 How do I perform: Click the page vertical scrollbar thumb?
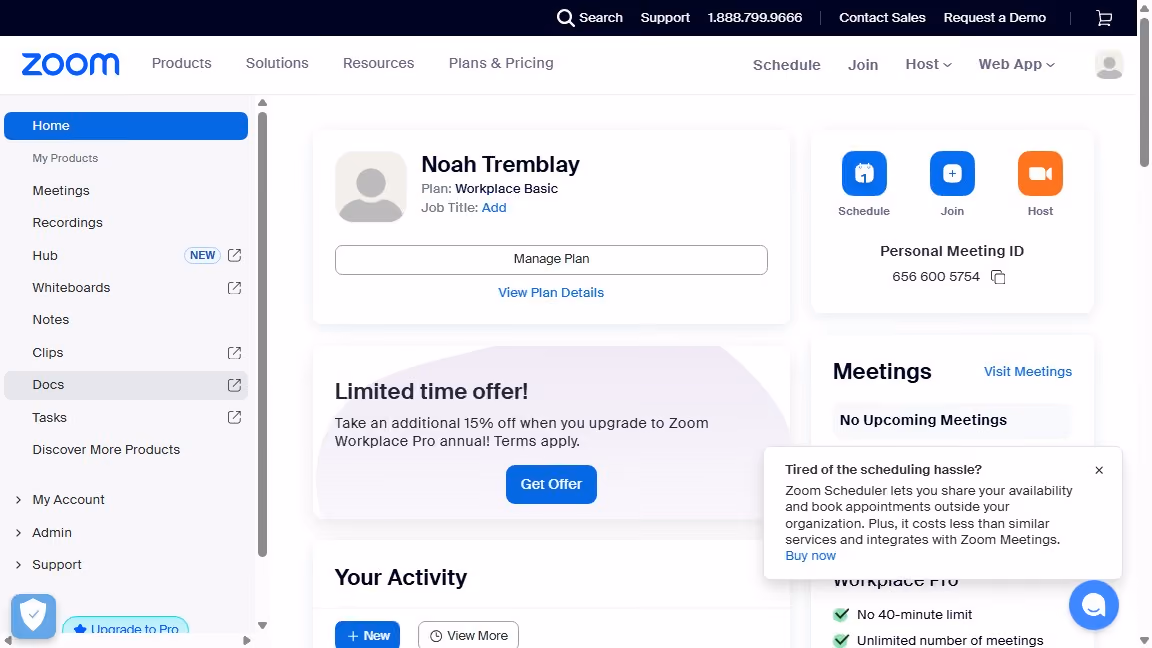click(x=1144, y=93)
